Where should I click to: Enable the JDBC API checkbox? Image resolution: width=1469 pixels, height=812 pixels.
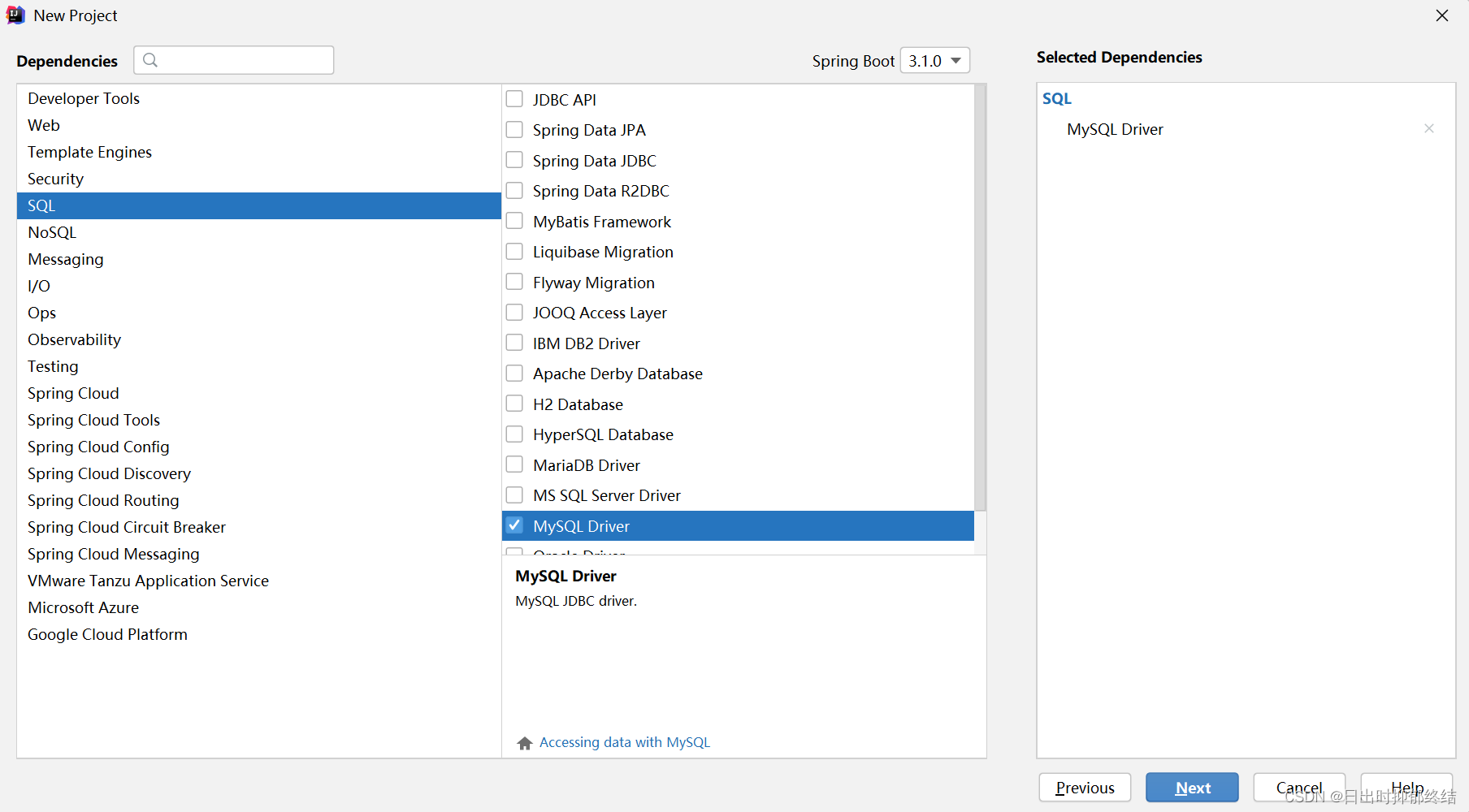click(x=514, y=99)
